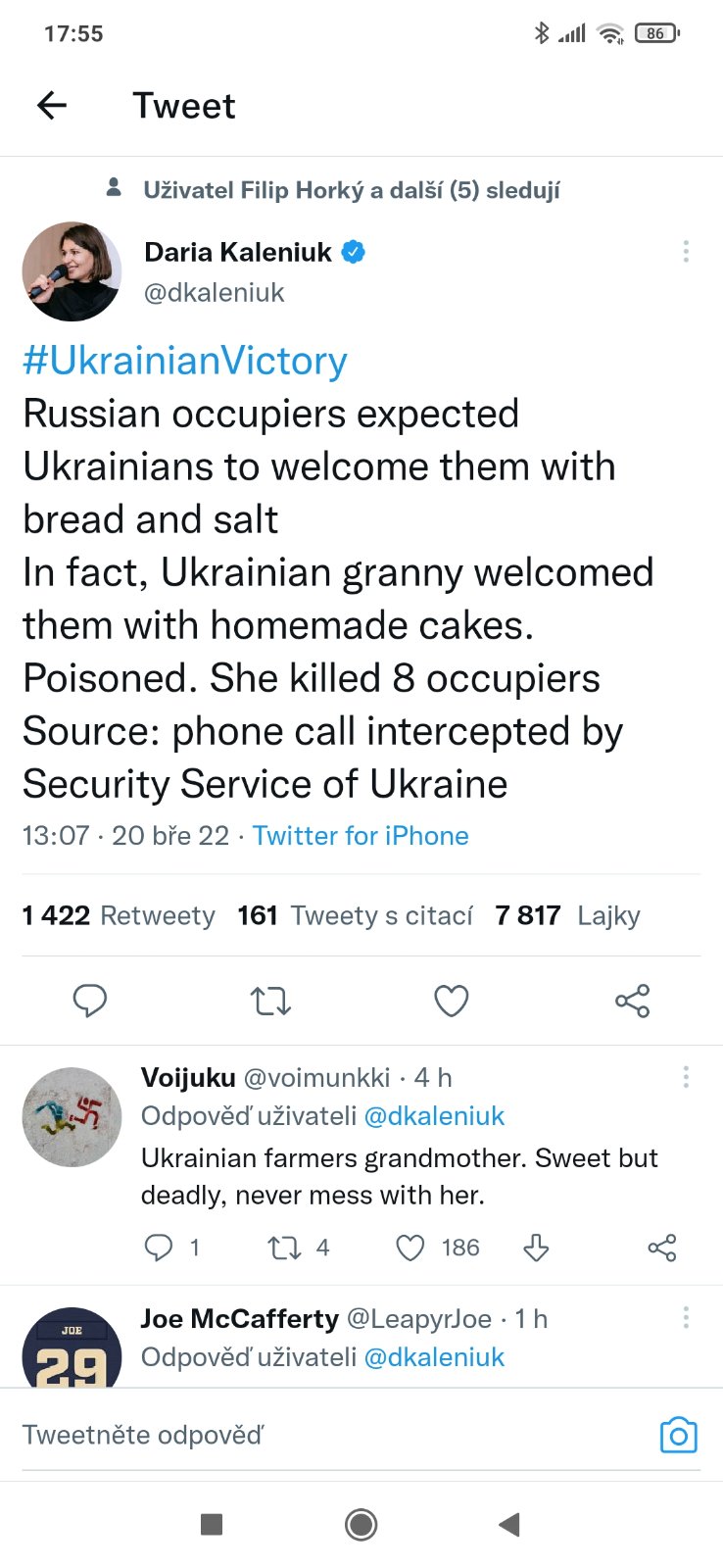The image size is (723, 1568).
Task: View the 7 817 Lajky list
Action: tap(567, 915)
